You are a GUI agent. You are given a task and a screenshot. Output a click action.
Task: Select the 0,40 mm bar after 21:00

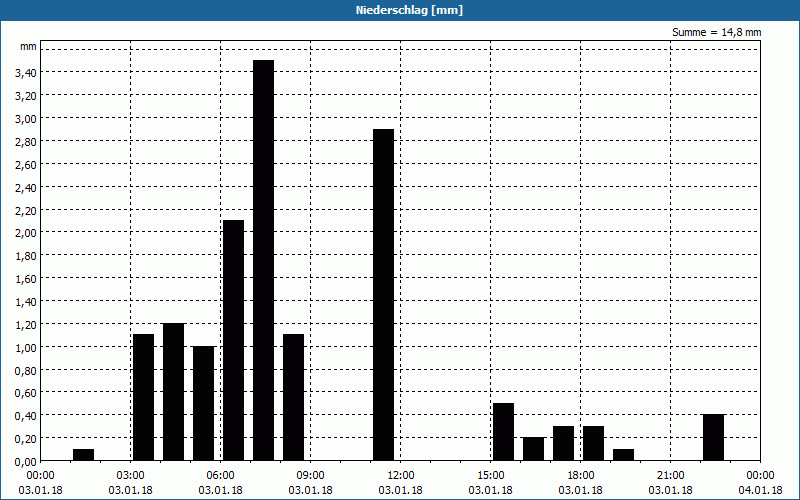(713, 438)
